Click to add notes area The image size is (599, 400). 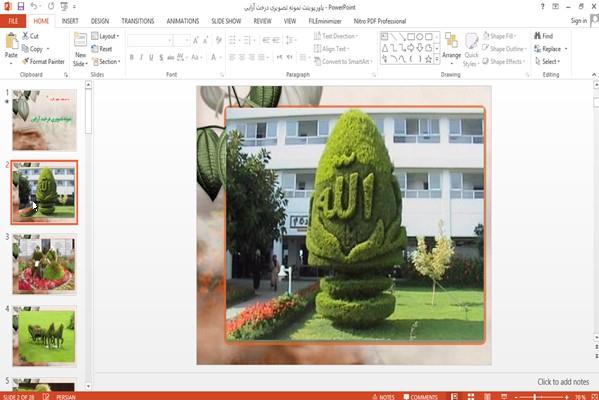click(563, 382)
